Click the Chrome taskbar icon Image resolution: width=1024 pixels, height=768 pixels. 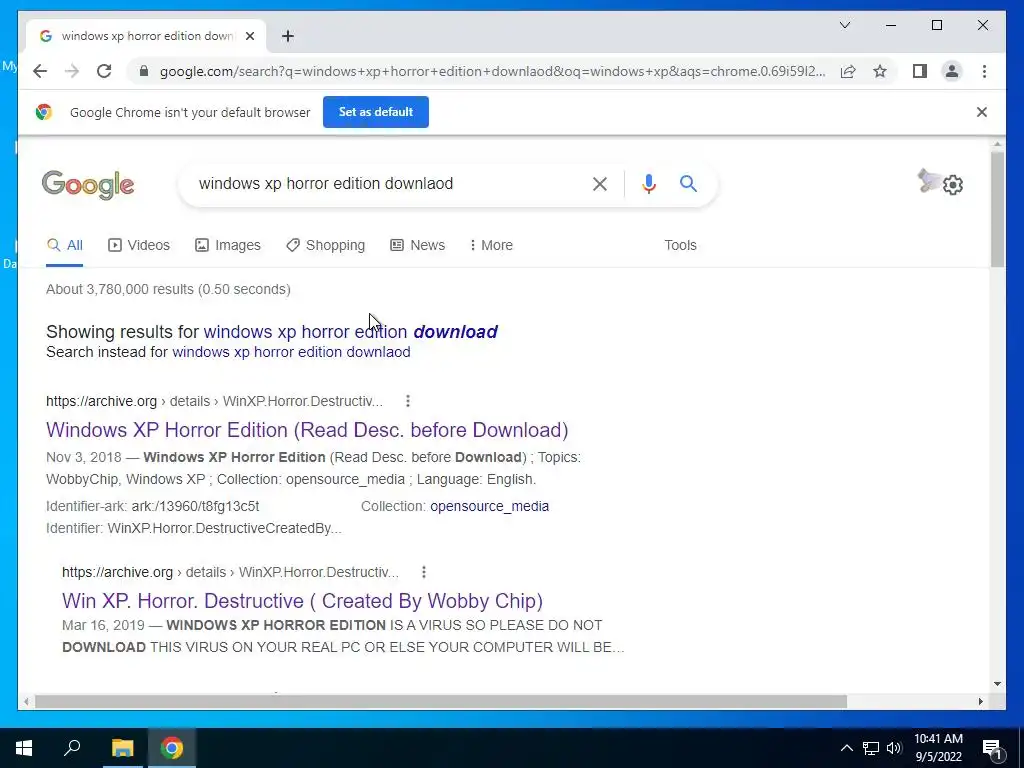pyautogui.click(x=172, y=748)
